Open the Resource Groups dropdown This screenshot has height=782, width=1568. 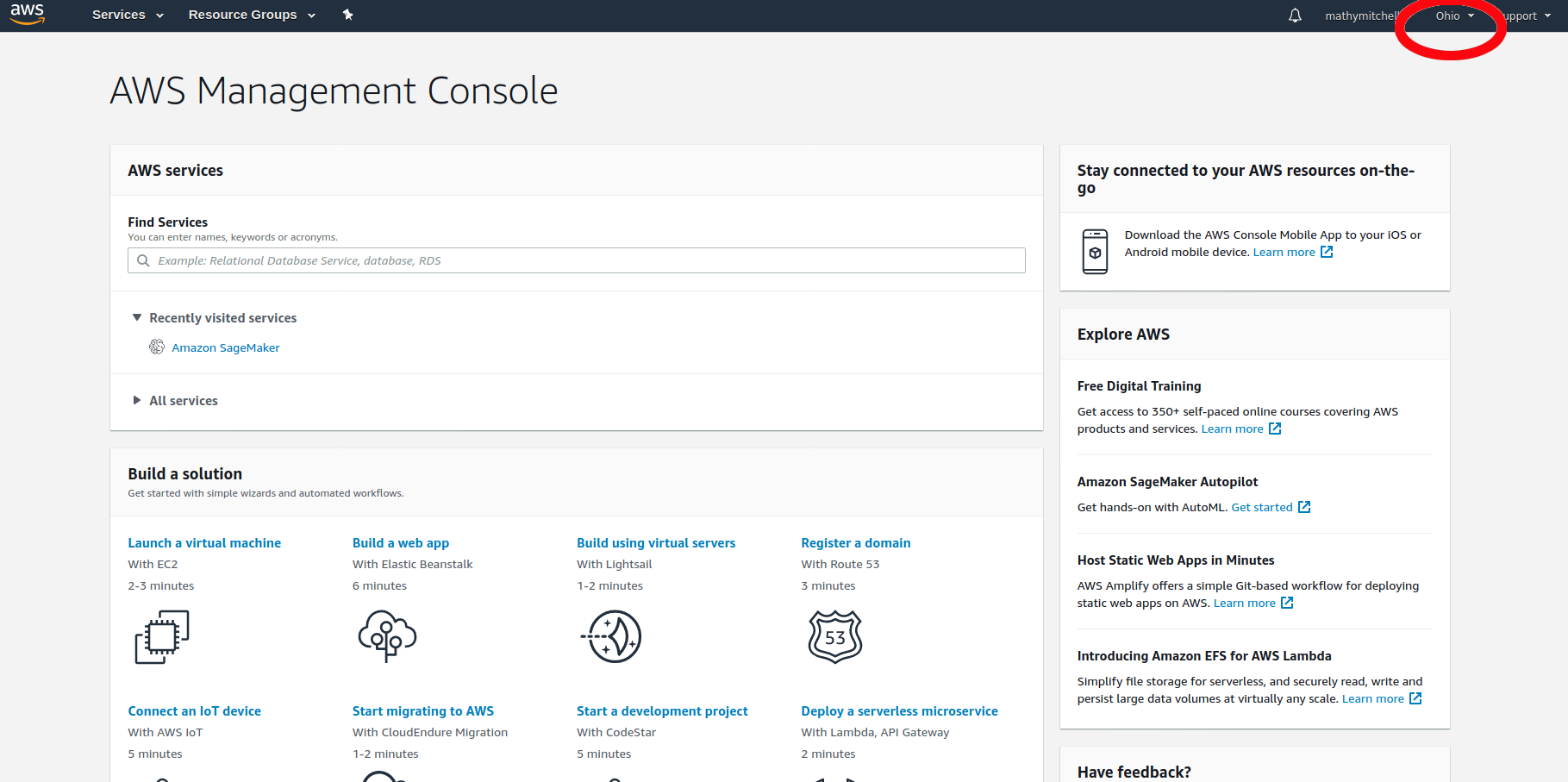251,15
